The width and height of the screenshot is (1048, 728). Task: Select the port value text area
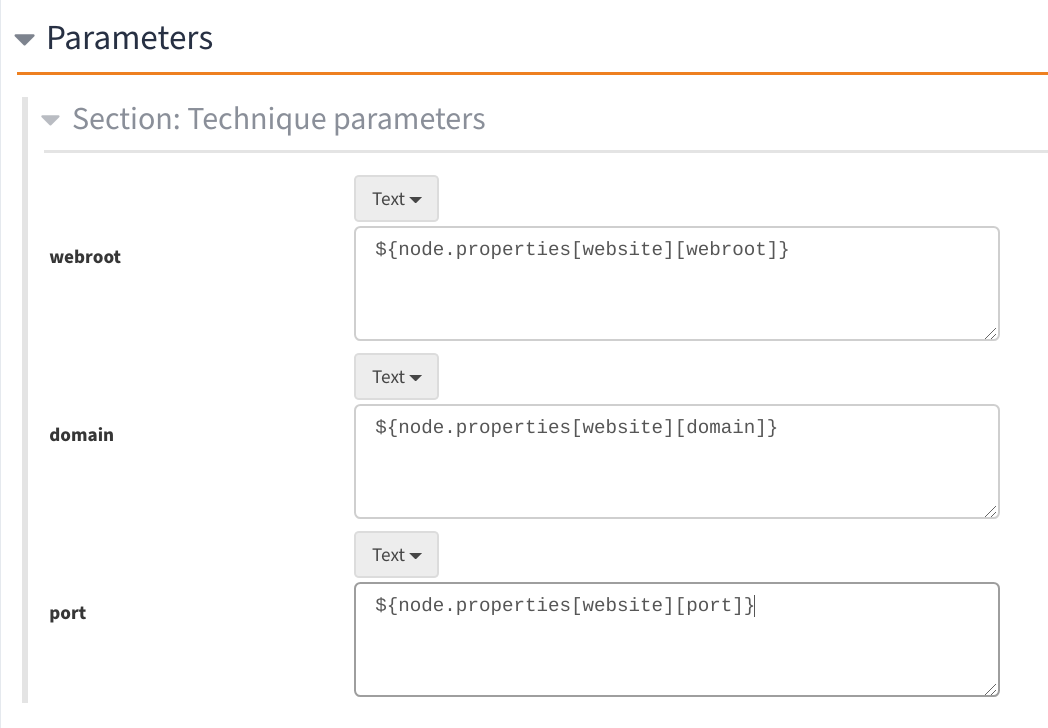tap(676, 639)
